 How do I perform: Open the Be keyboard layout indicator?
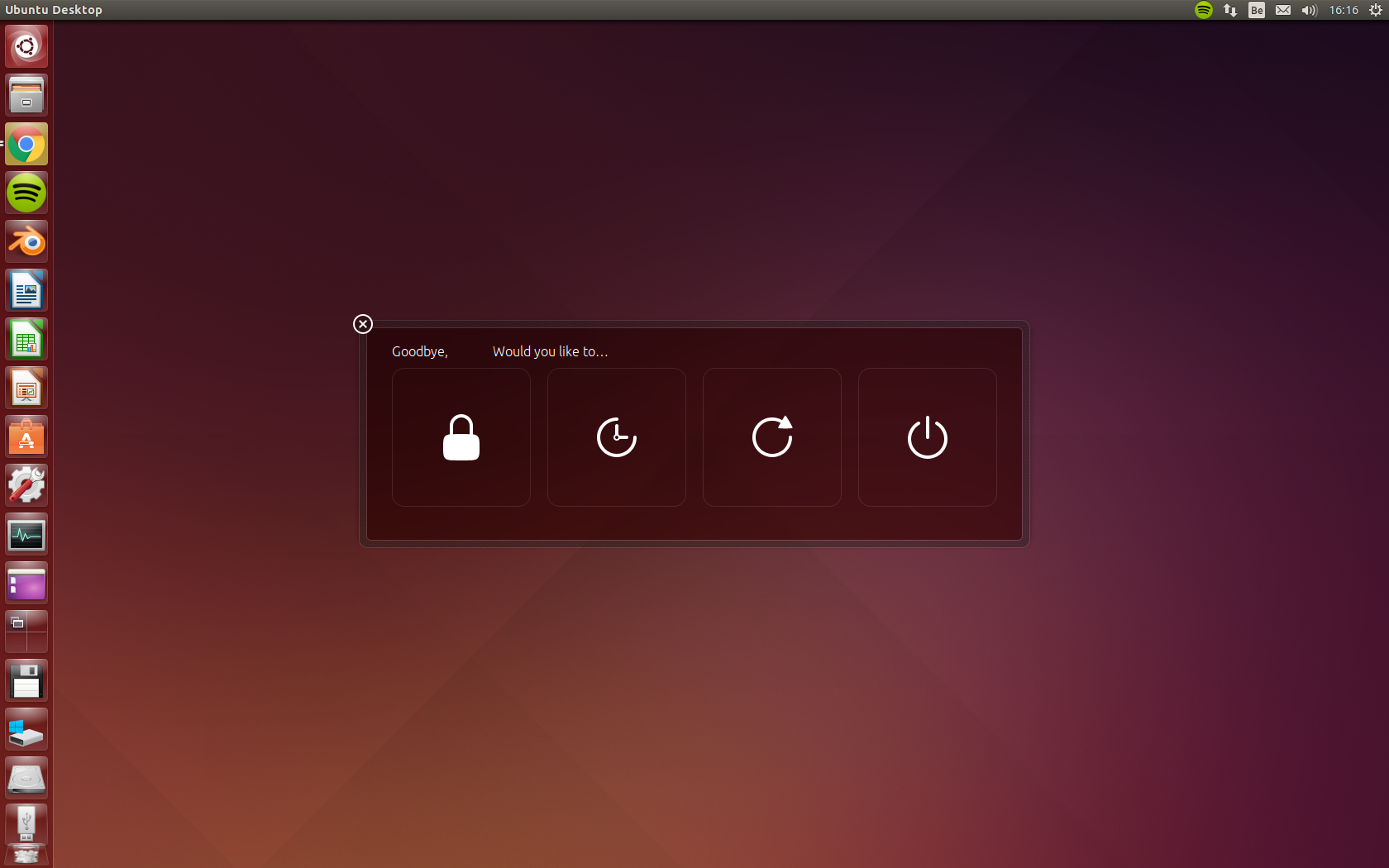point(1257,10)
